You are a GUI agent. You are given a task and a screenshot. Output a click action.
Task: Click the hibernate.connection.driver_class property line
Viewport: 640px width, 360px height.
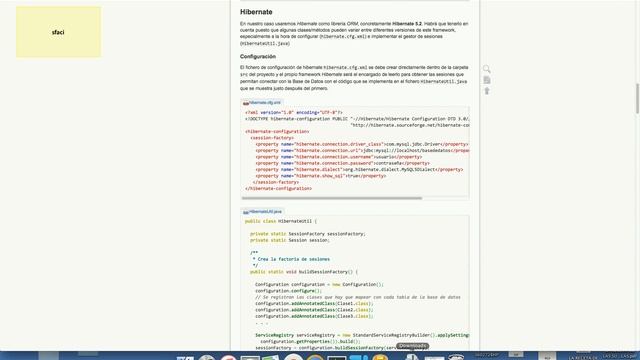[x=362, y=144]
